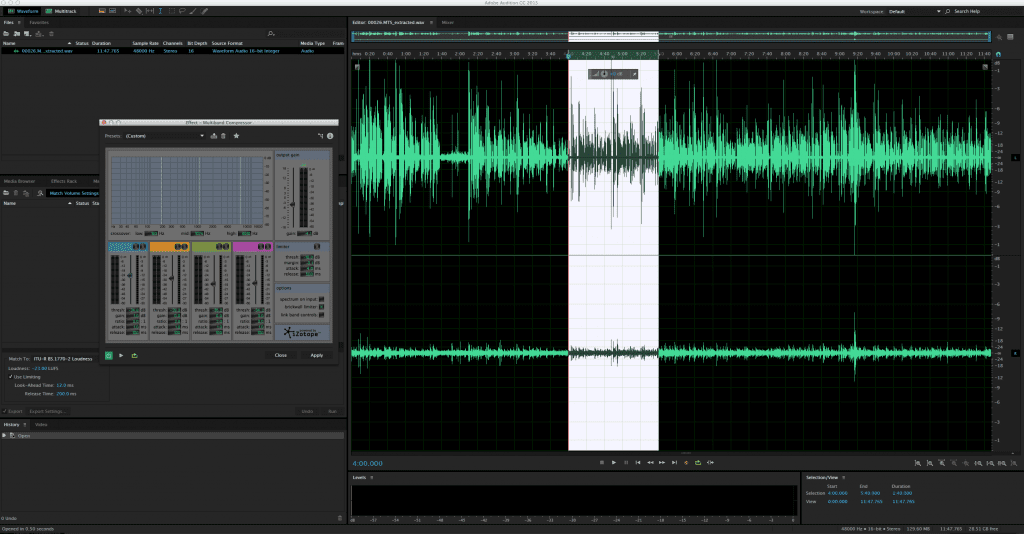Click the Open File icon in Files panel
This screenshot has width=1024, height=534.
6,33
